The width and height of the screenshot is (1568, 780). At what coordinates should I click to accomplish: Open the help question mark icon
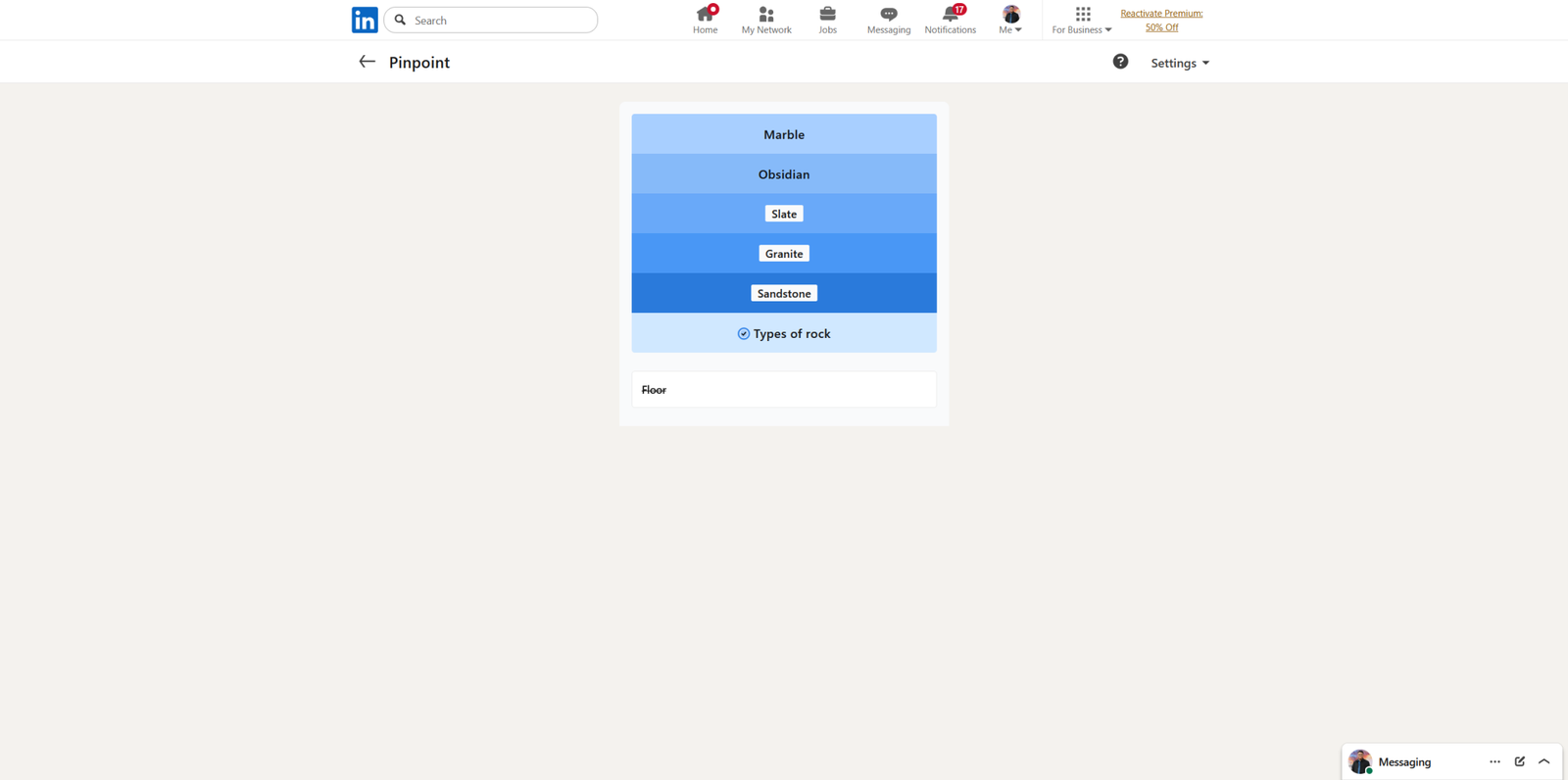[x=1120, y=62]
